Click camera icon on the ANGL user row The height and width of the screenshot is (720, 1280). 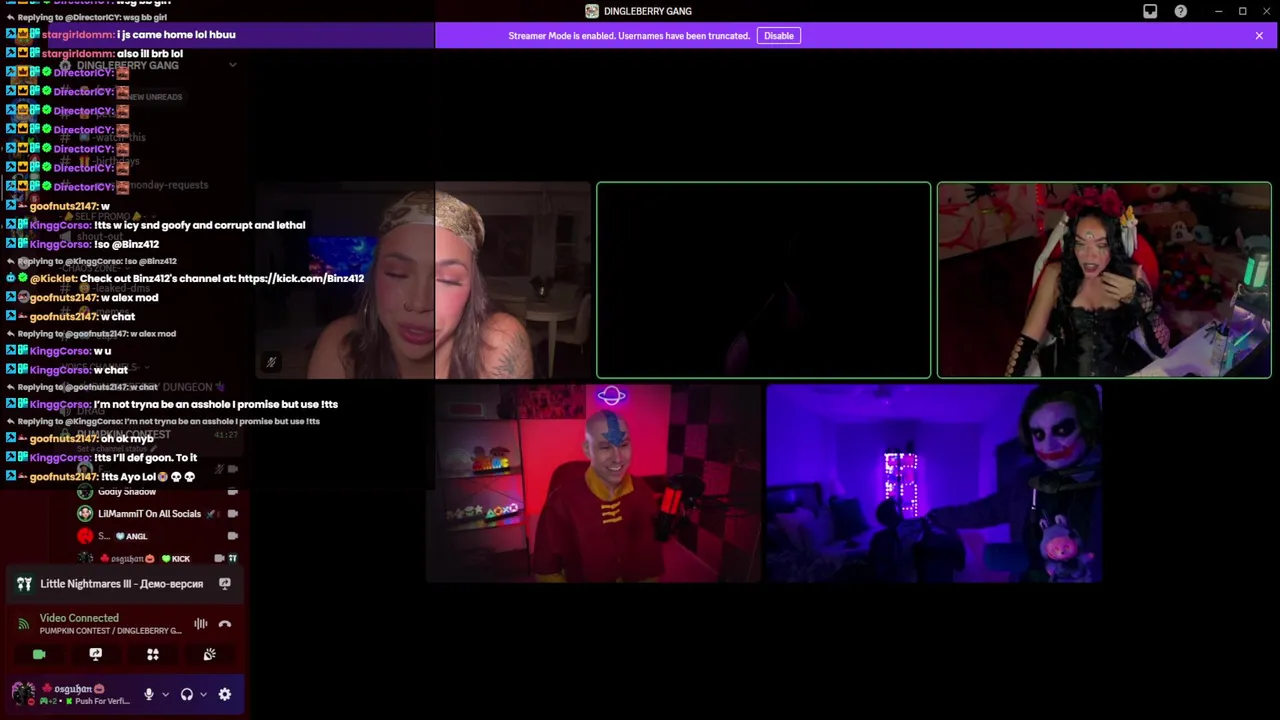233,536
